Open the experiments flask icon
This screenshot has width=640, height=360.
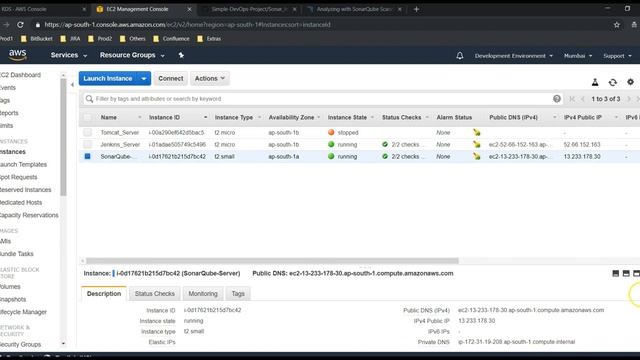595,82
